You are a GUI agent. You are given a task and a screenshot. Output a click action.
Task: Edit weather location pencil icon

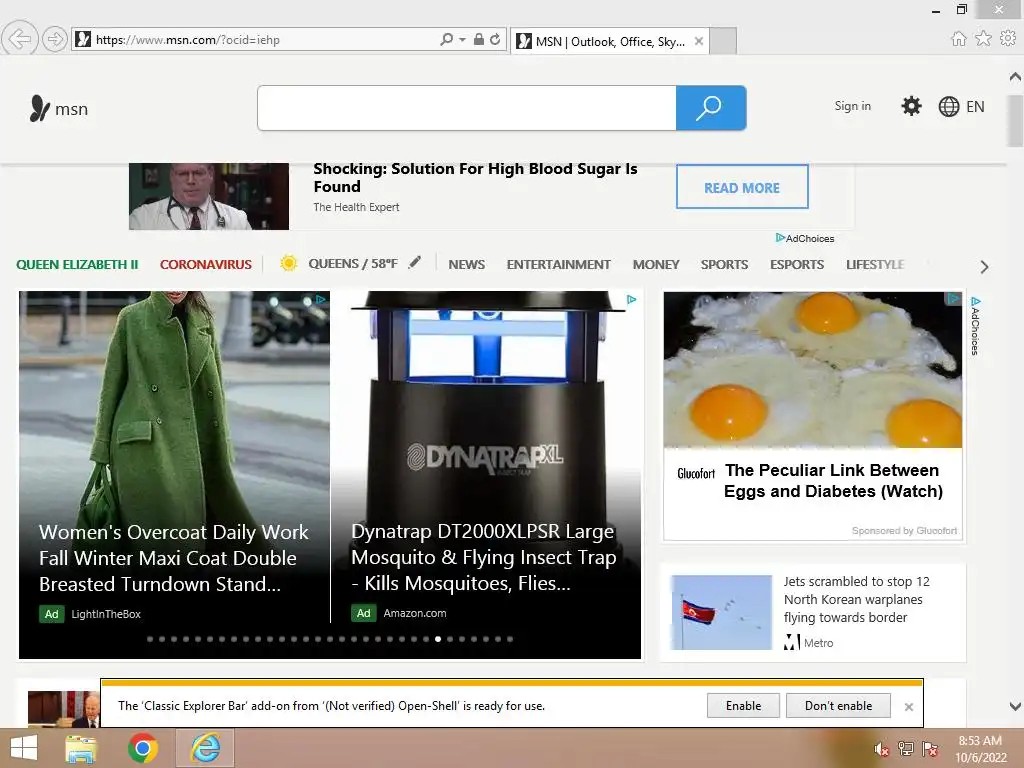pyautogui.click(x=415, y=263)
